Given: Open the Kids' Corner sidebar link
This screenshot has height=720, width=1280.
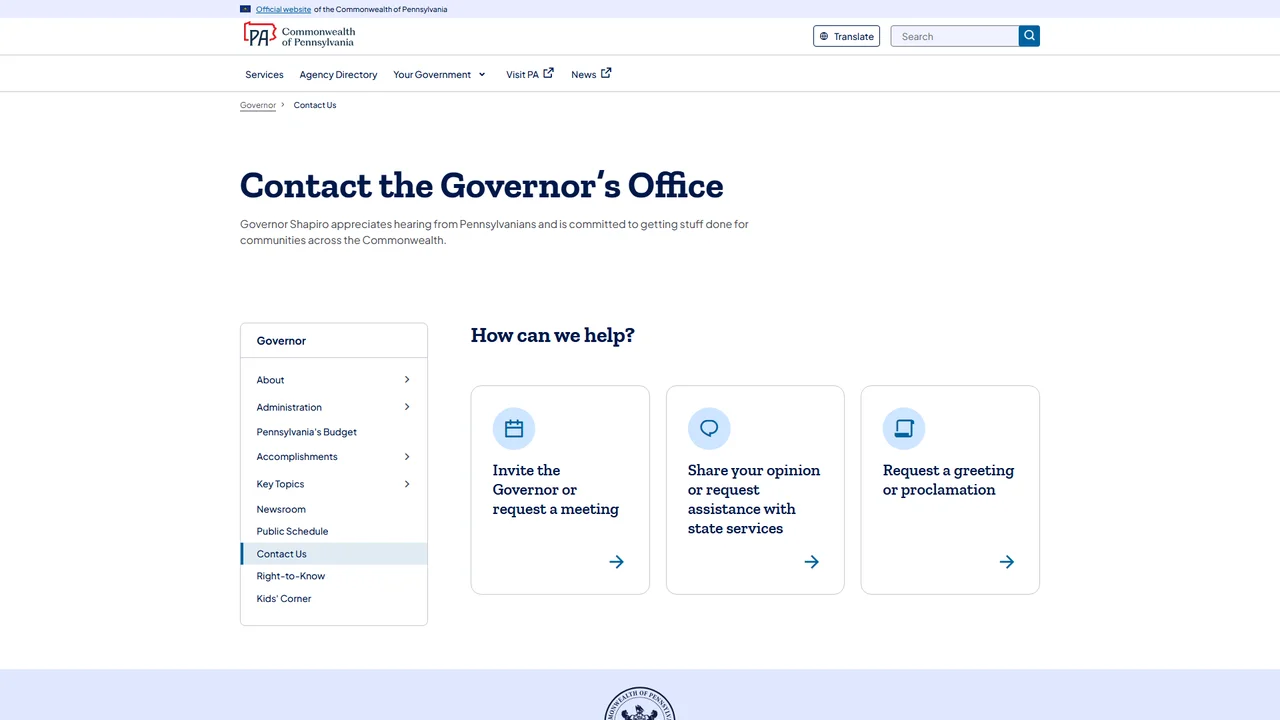Looking at the screenshot, I should pyautogui.click(x=284, y=599).
